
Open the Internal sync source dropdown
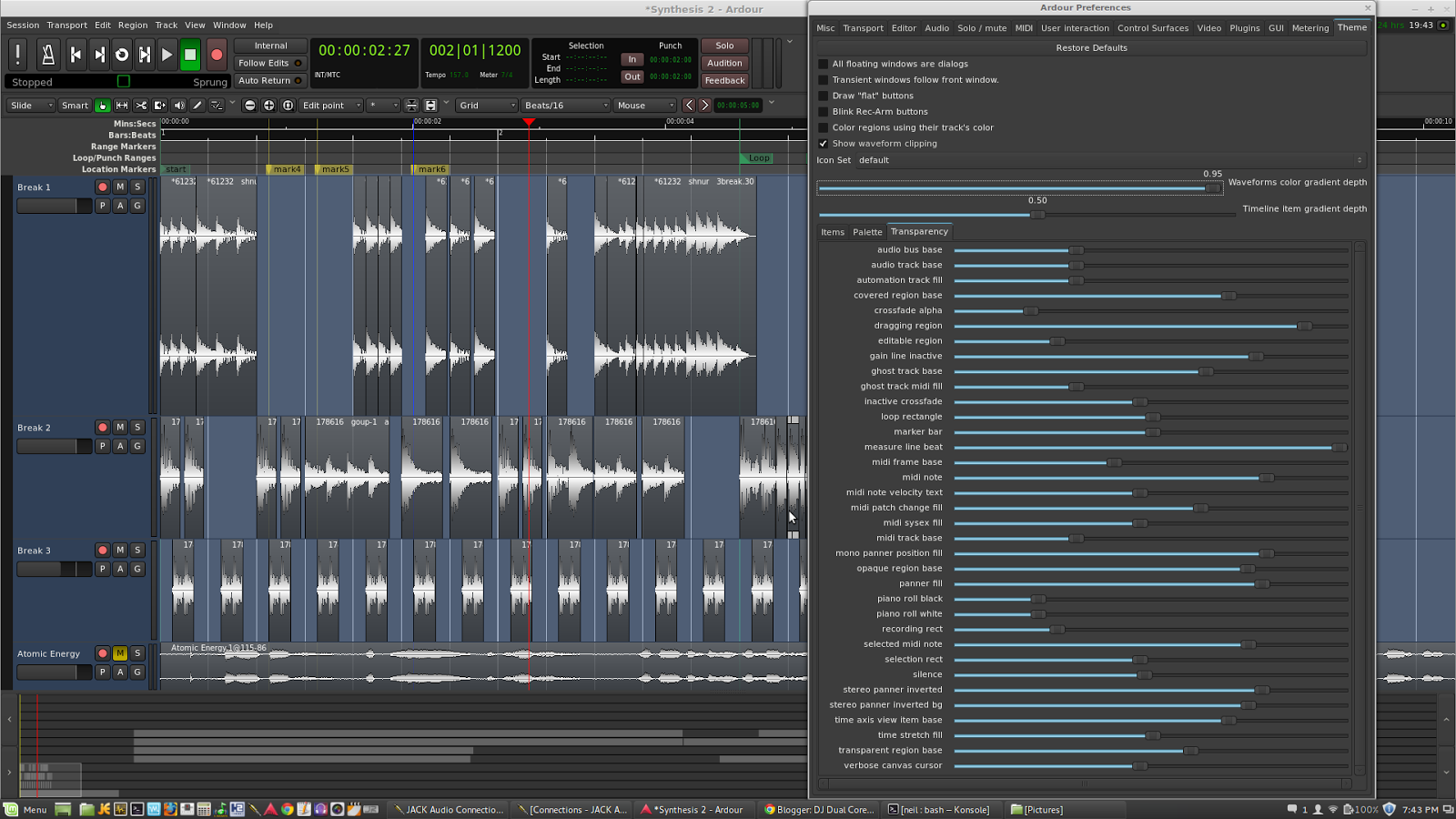270,45
